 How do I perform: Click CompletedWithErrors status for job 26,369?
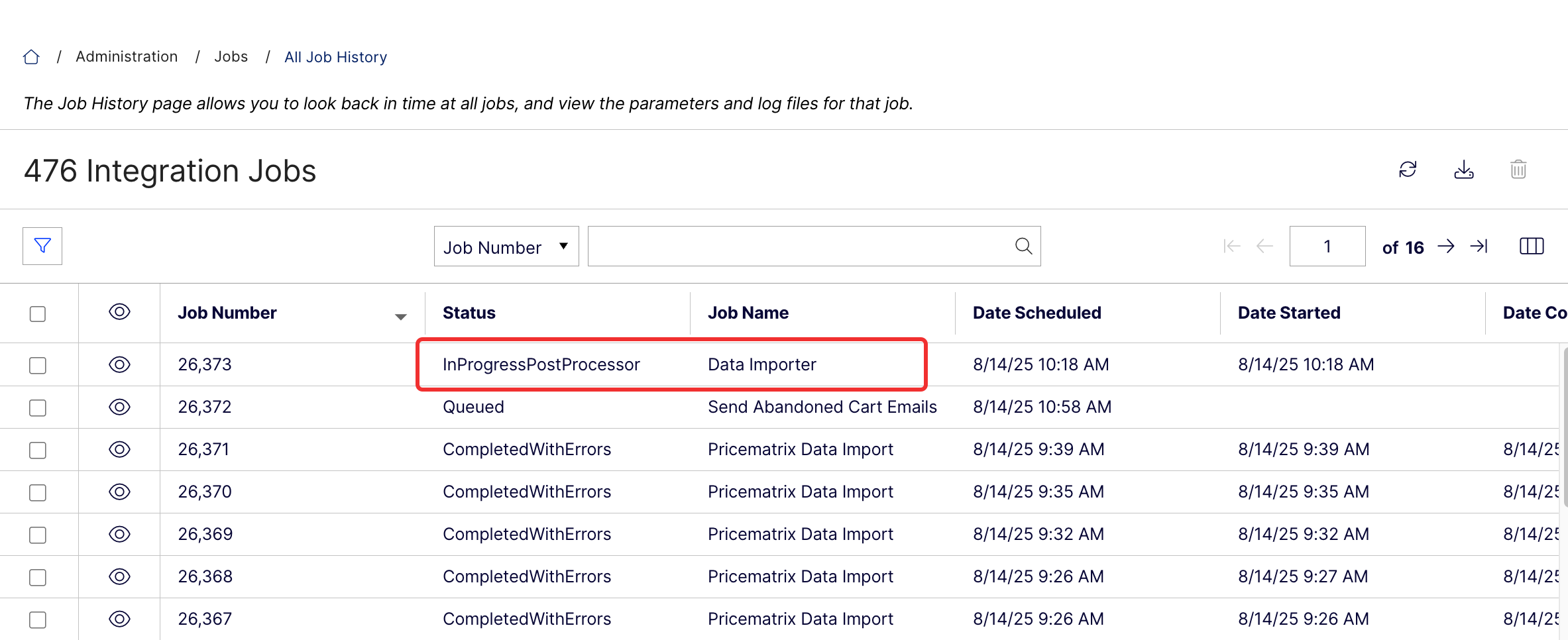(x=527, y=534)
